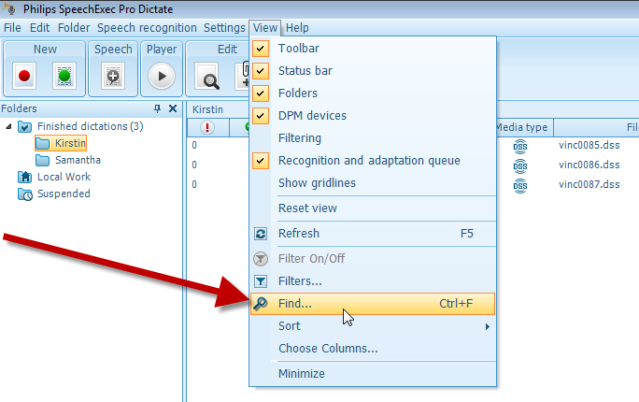Collapse the Finished dictations tree node

point(8,127)
